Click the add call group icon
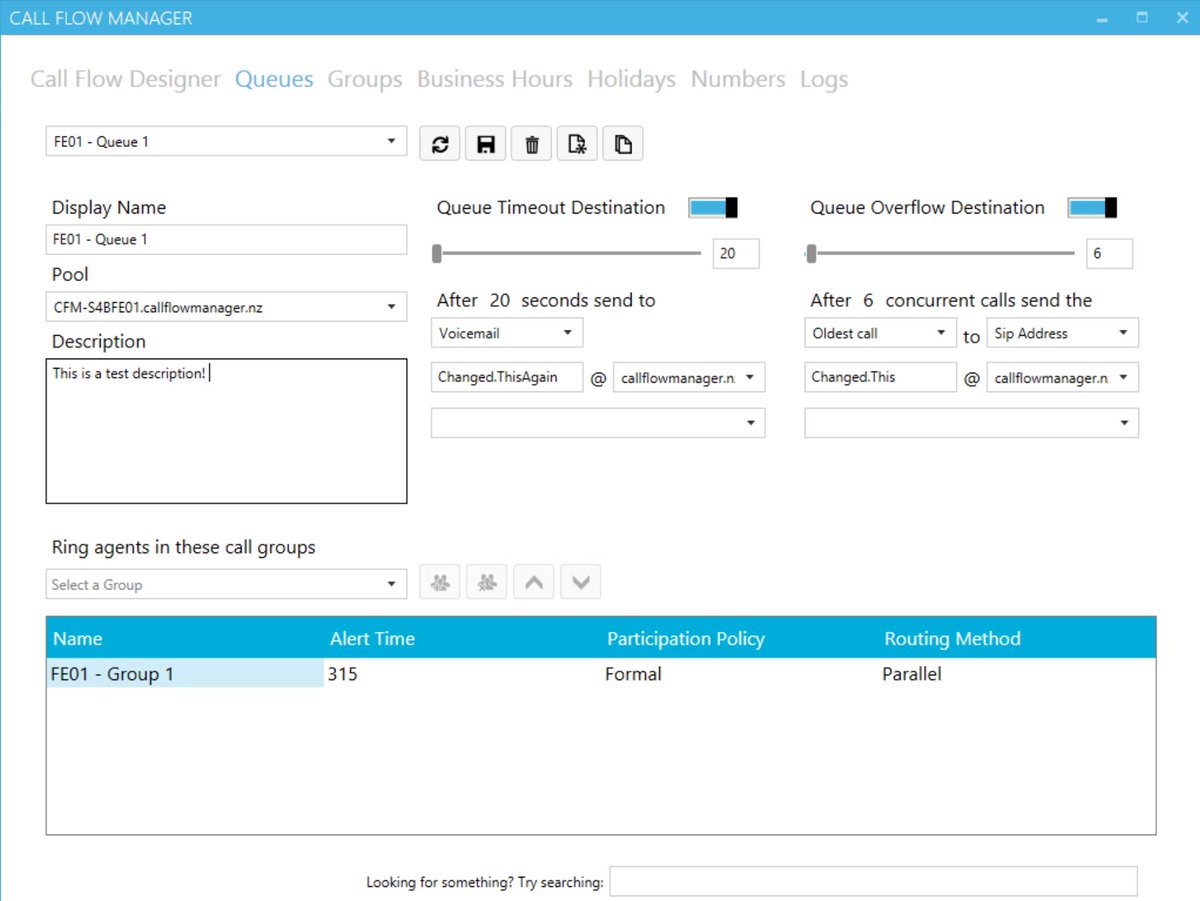Viewport: 1200px width, 901px height. 440,583
